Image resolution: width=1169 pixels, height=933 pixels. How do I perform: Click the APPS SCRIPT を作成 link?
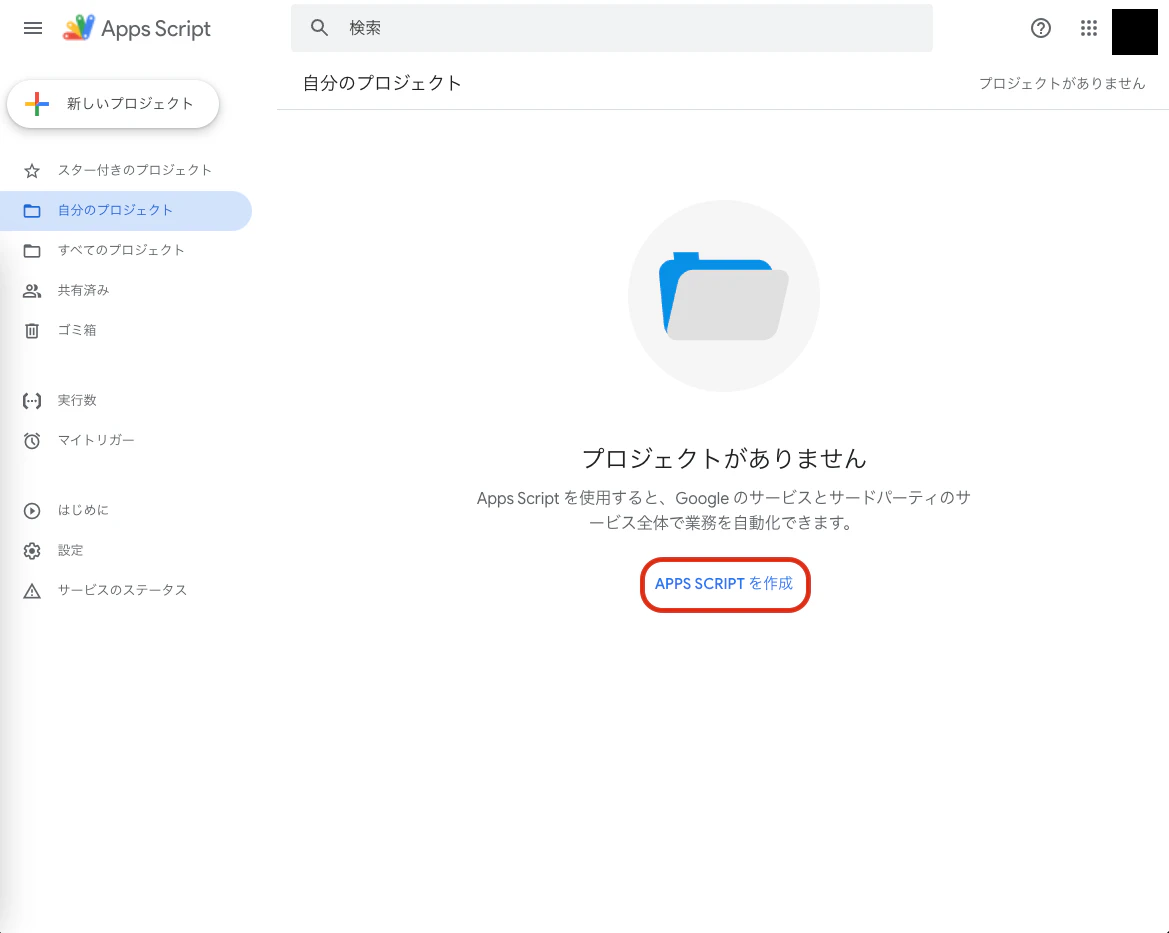[725, 584]
